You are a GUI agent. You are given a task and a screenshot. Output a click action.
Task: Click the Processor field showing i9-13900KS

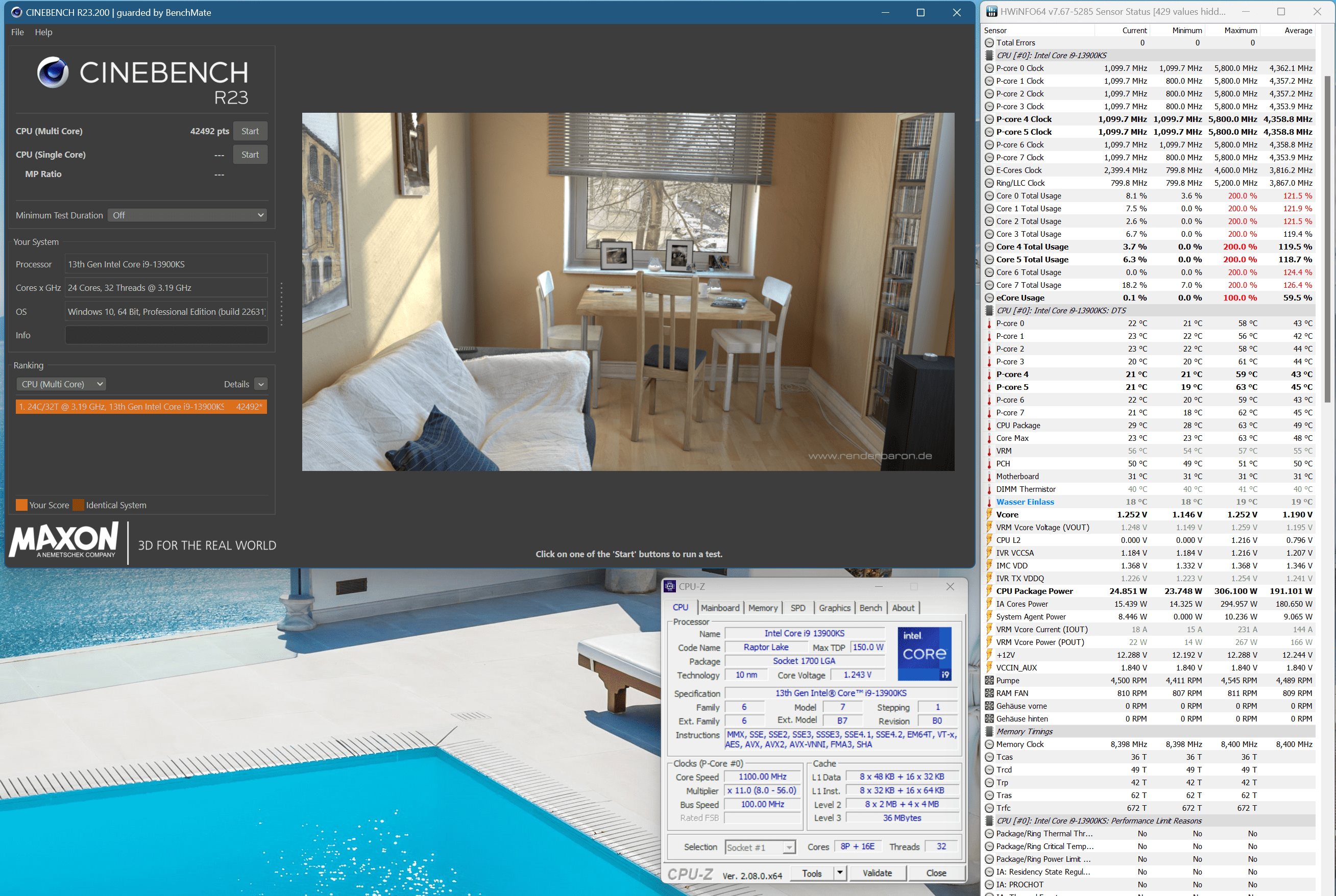coord(166,265)
